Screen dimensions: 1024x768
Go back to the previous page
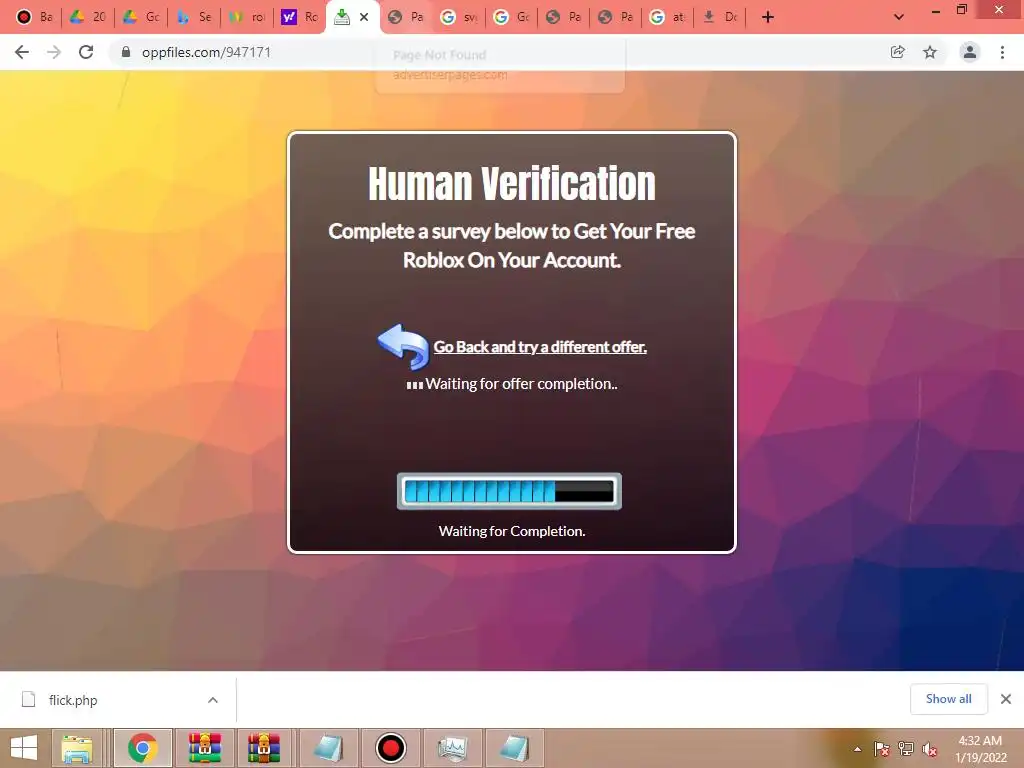coord(22,52)
